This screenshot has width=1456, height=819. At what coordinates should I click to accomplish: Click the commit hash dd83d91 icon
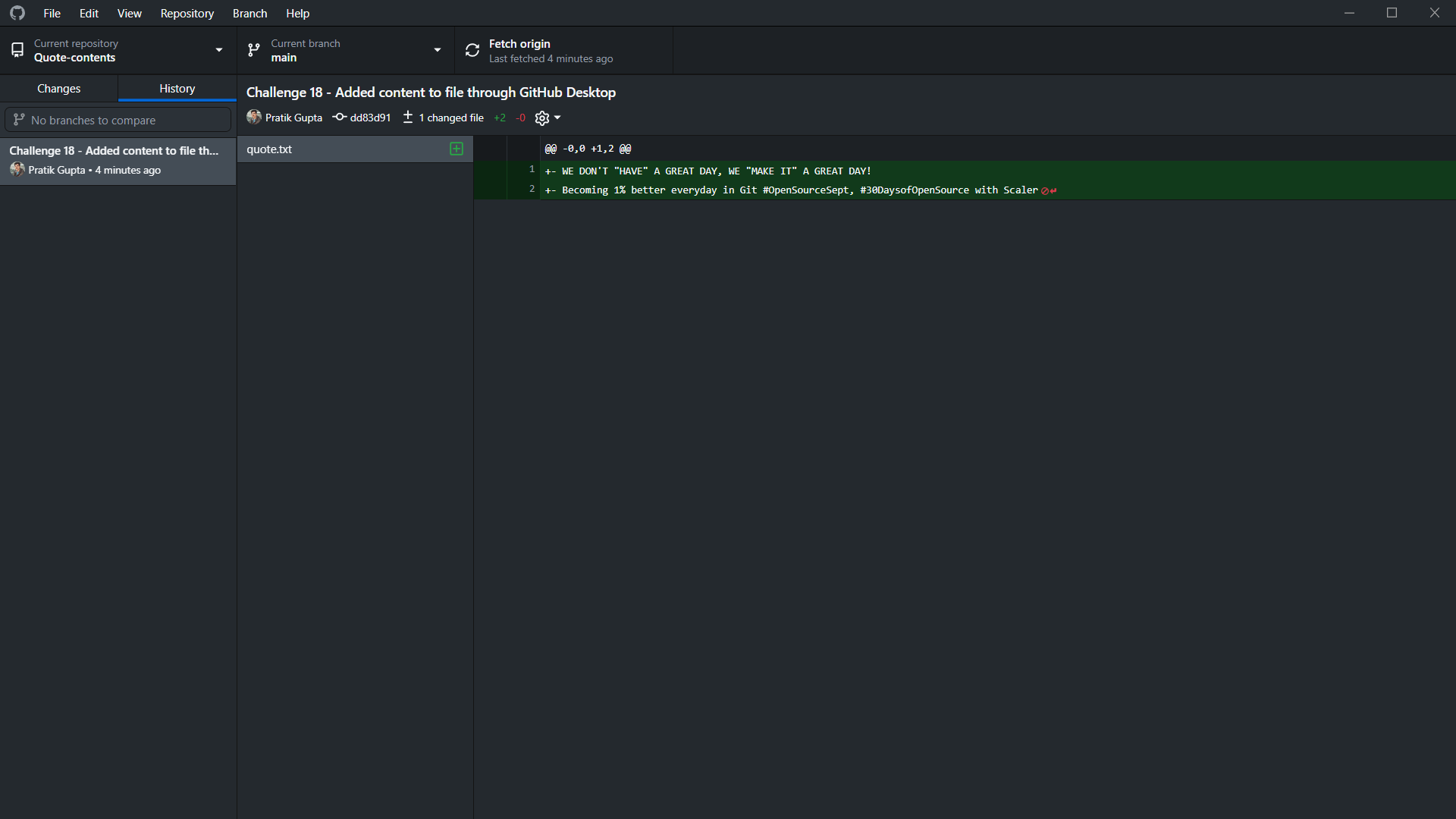pos(339,118)
